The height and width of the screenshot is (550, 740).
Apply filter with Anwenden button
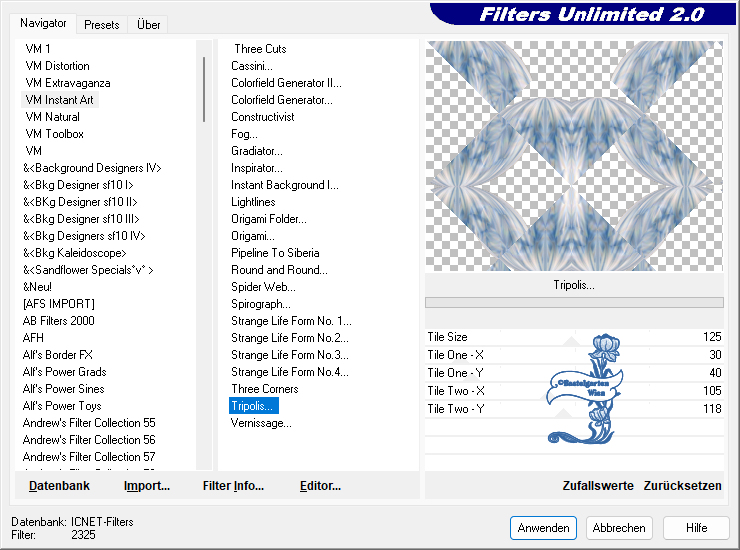[543, 528]
